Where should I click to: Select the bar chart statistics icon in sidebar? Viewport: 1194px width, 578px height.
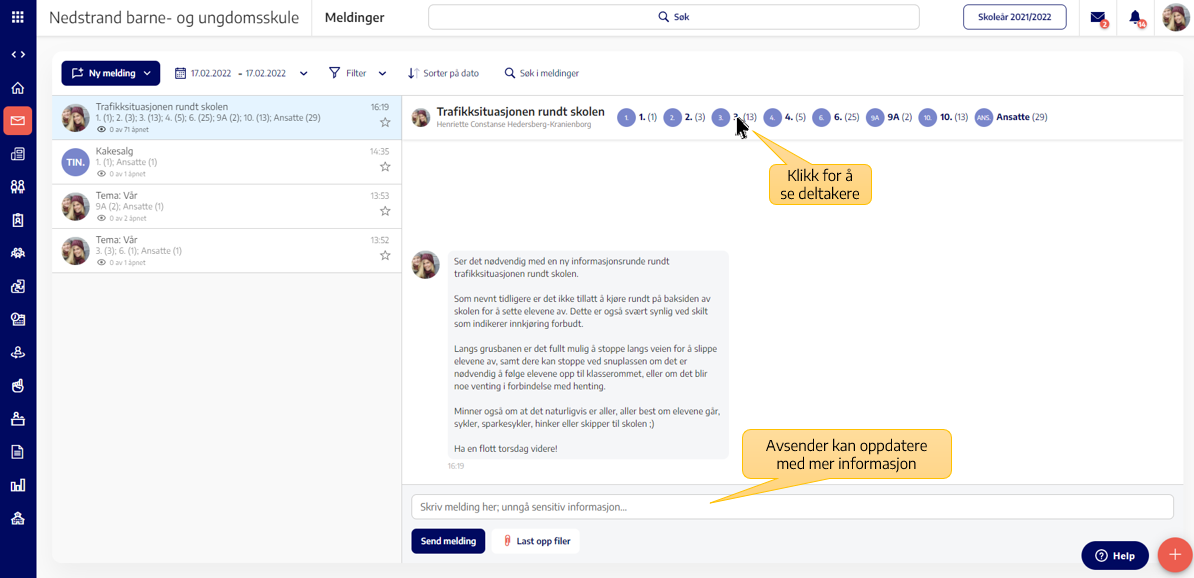pyautogui.click(x=18, y=485)
